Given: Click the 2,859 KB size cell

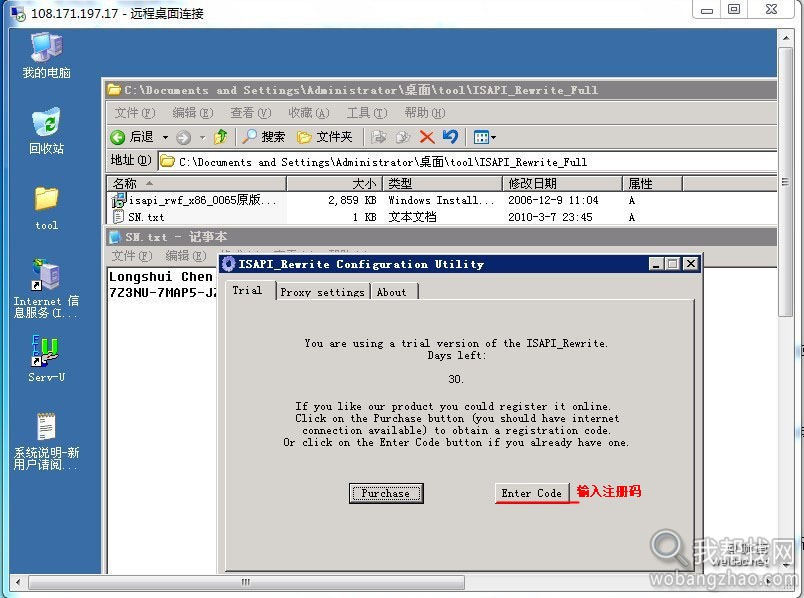Looking at the screenshot, I should [352, 200].
